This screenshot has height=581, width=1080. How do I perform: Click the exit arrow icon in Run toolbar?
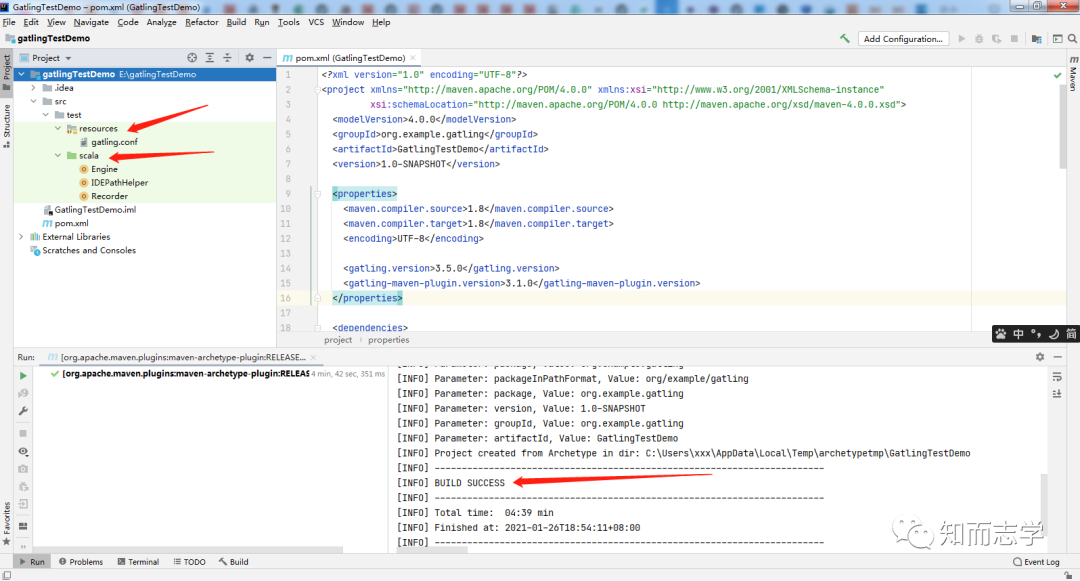click(23, 504)
